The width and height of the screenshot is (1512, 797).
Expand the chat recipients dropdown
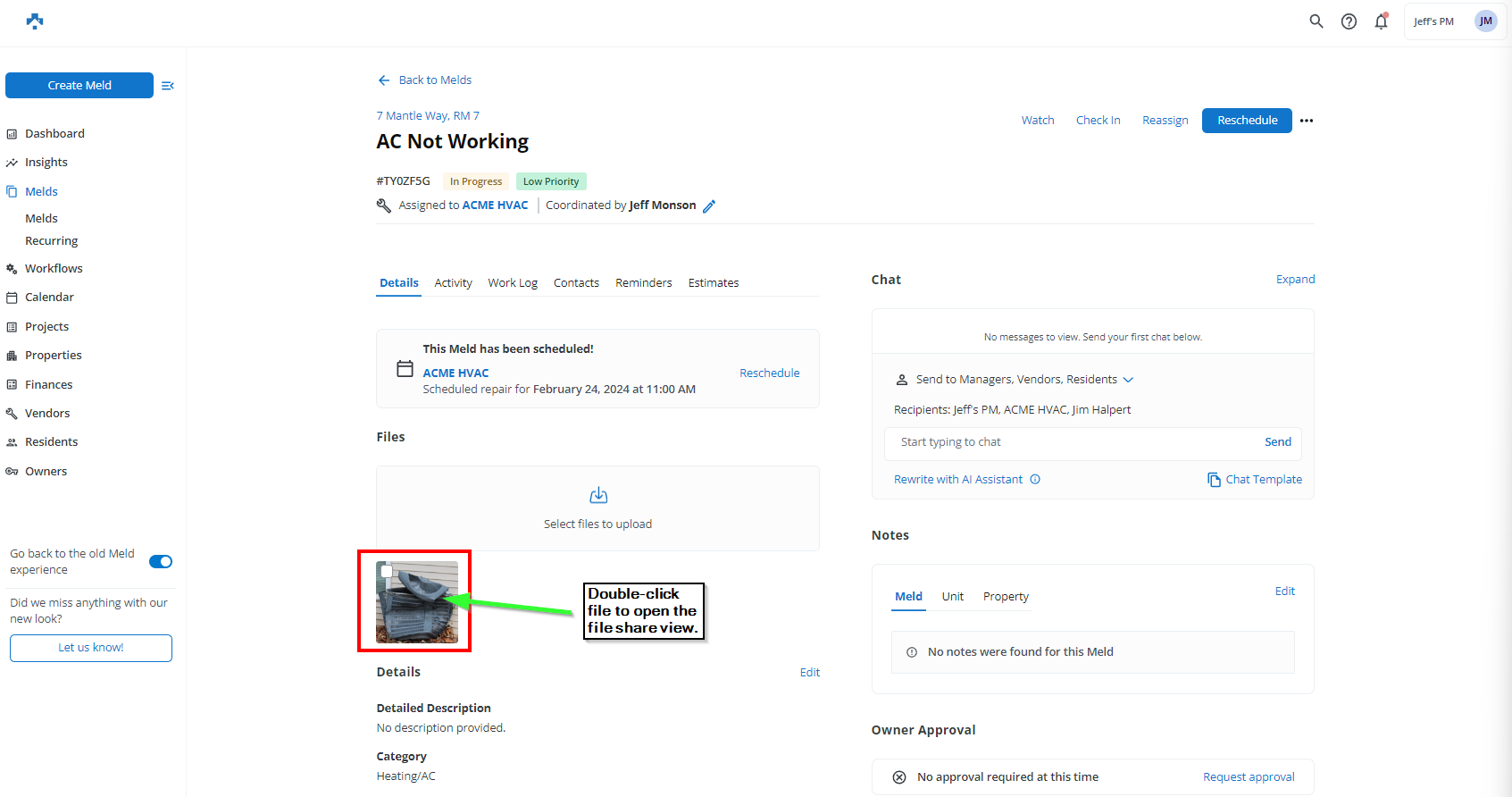[x=1128, y=380]
